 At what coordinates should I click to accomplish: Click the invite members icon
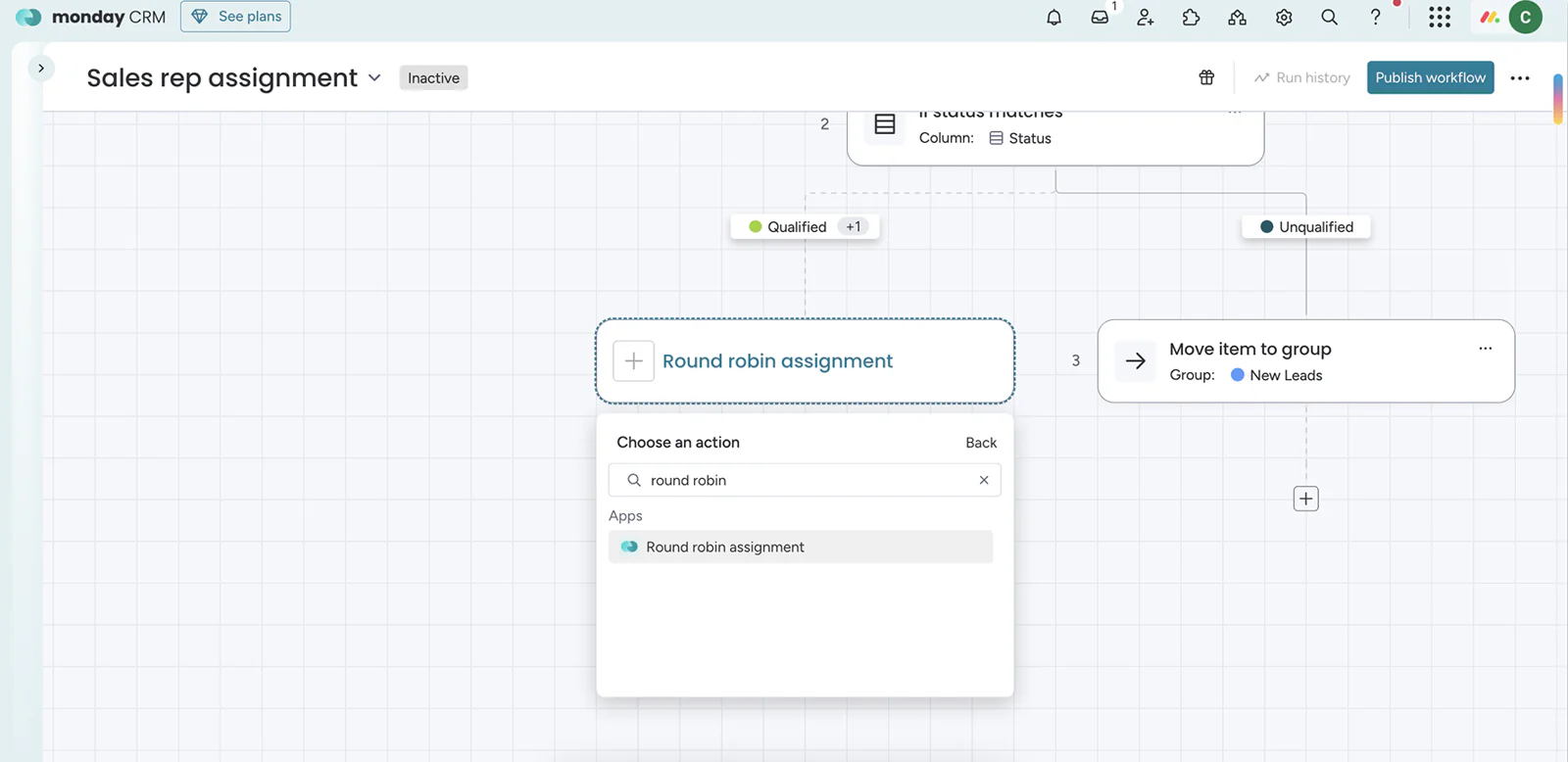point(1145,18)
